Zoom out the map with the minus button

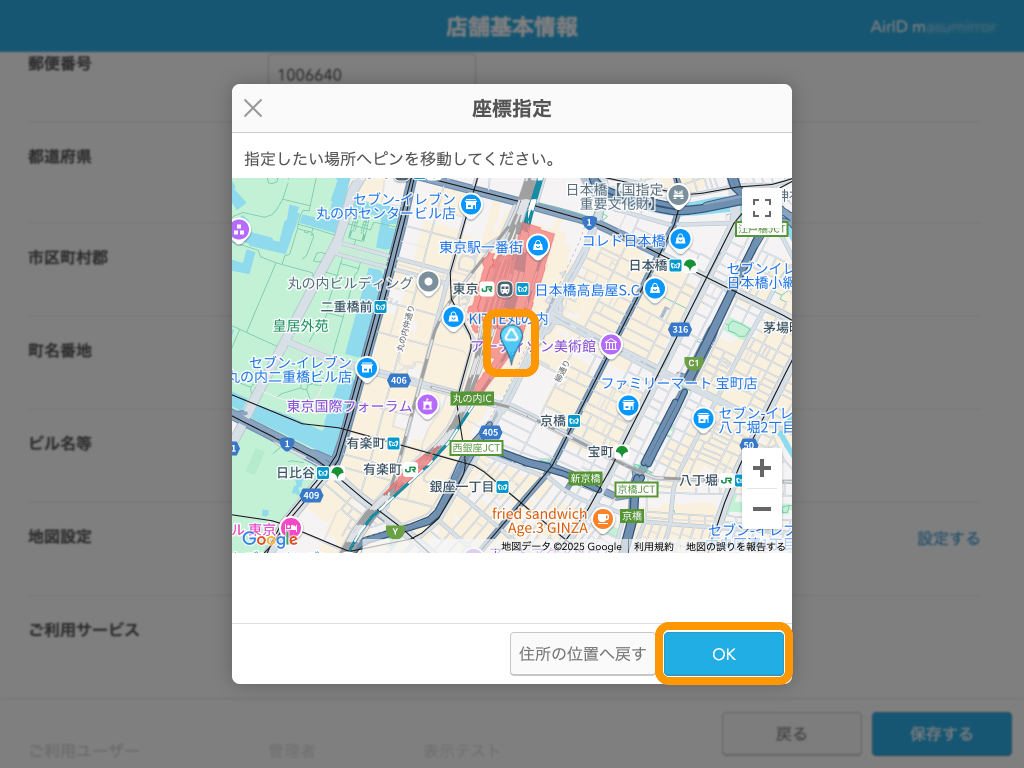click(761, 509)
